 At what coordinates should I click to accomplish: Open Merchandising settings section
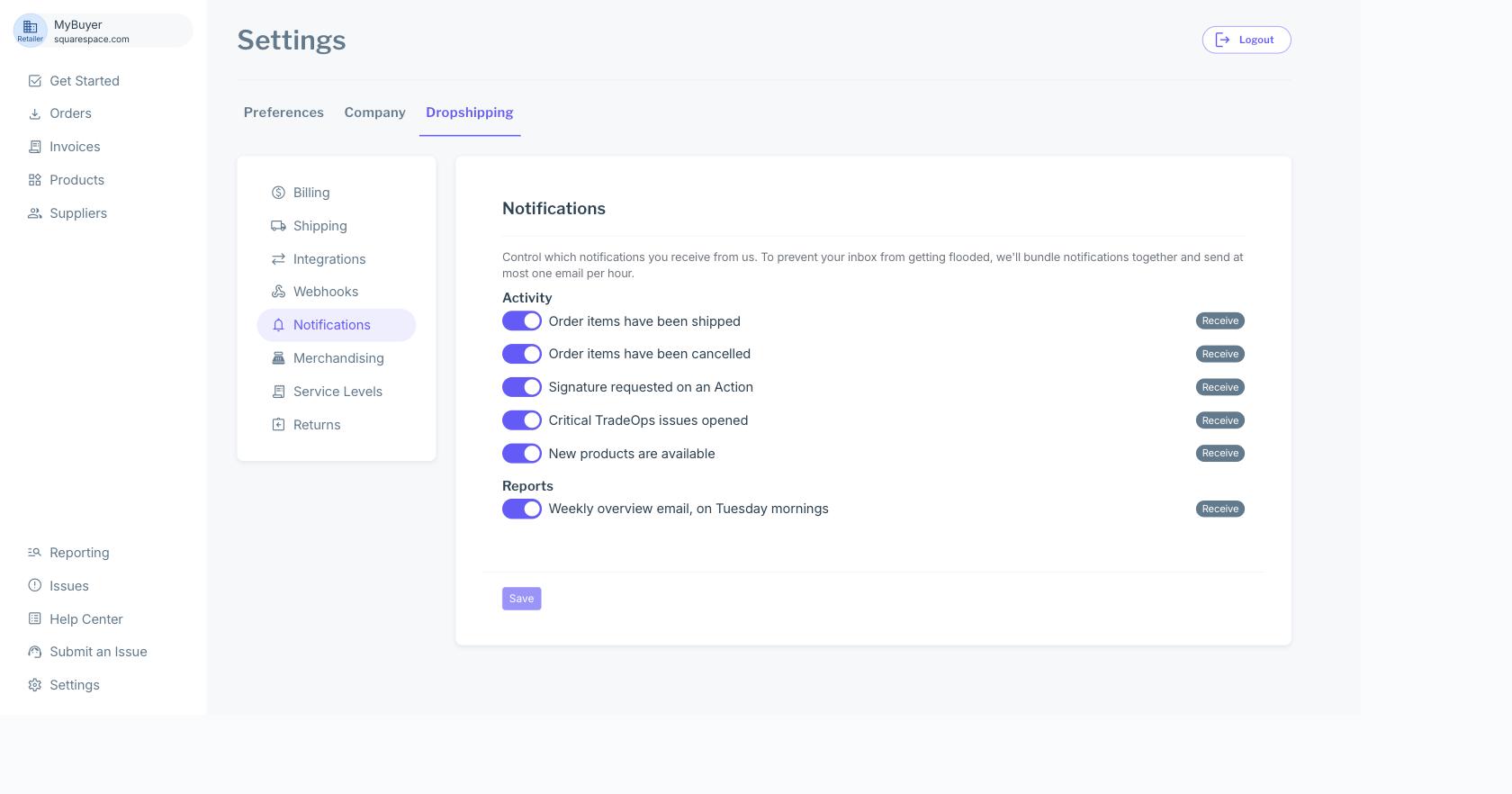pyautogui.click(x=337, y=358)
